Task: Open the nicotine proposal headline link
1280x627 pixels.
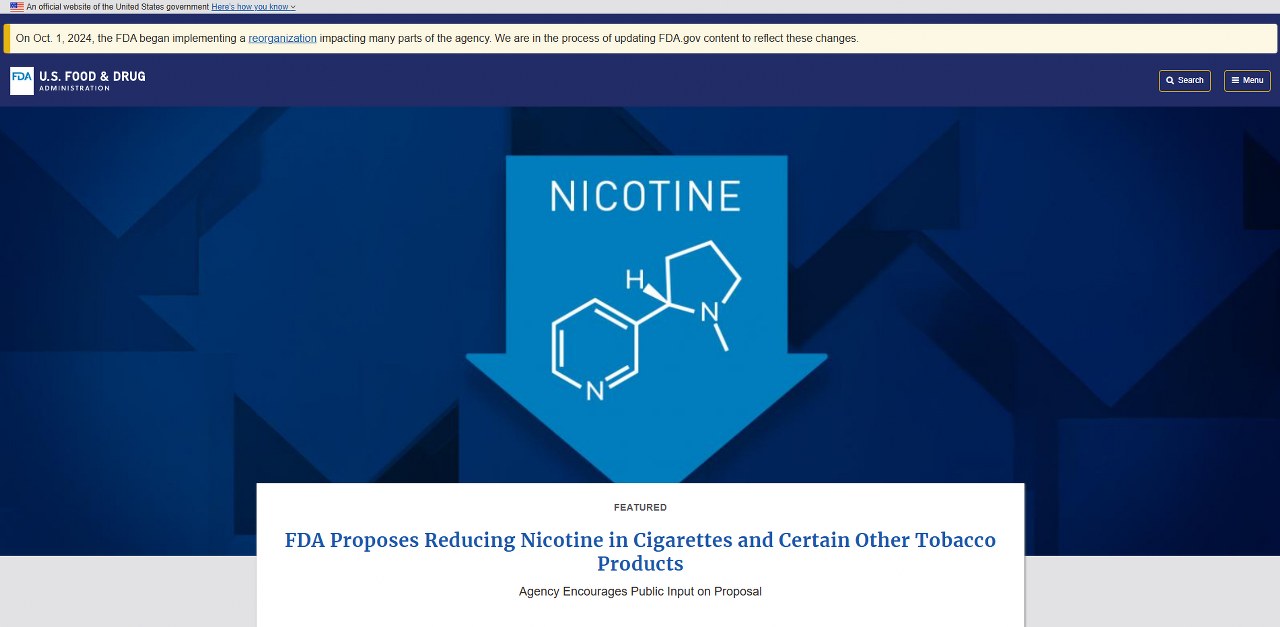Action: pos(640,552)
